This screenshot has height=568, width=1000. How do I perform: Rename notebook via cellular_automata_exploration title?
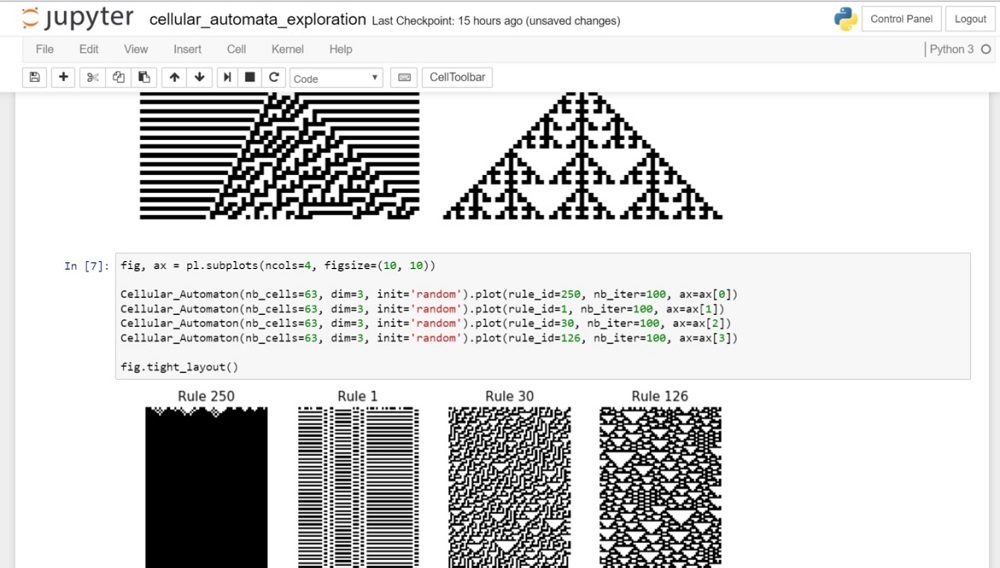tap(257, 20)
